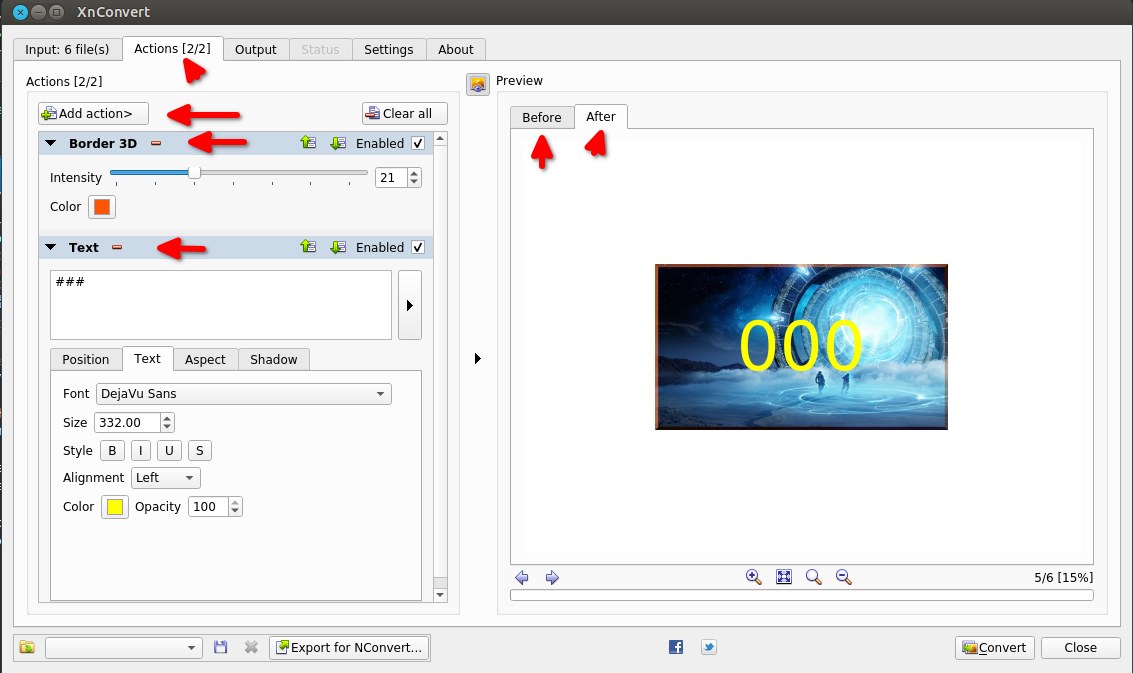The image size is (1133, 673).
Task: Remove the Border 3D action with minus icon
Action: [x=155, y=143]
